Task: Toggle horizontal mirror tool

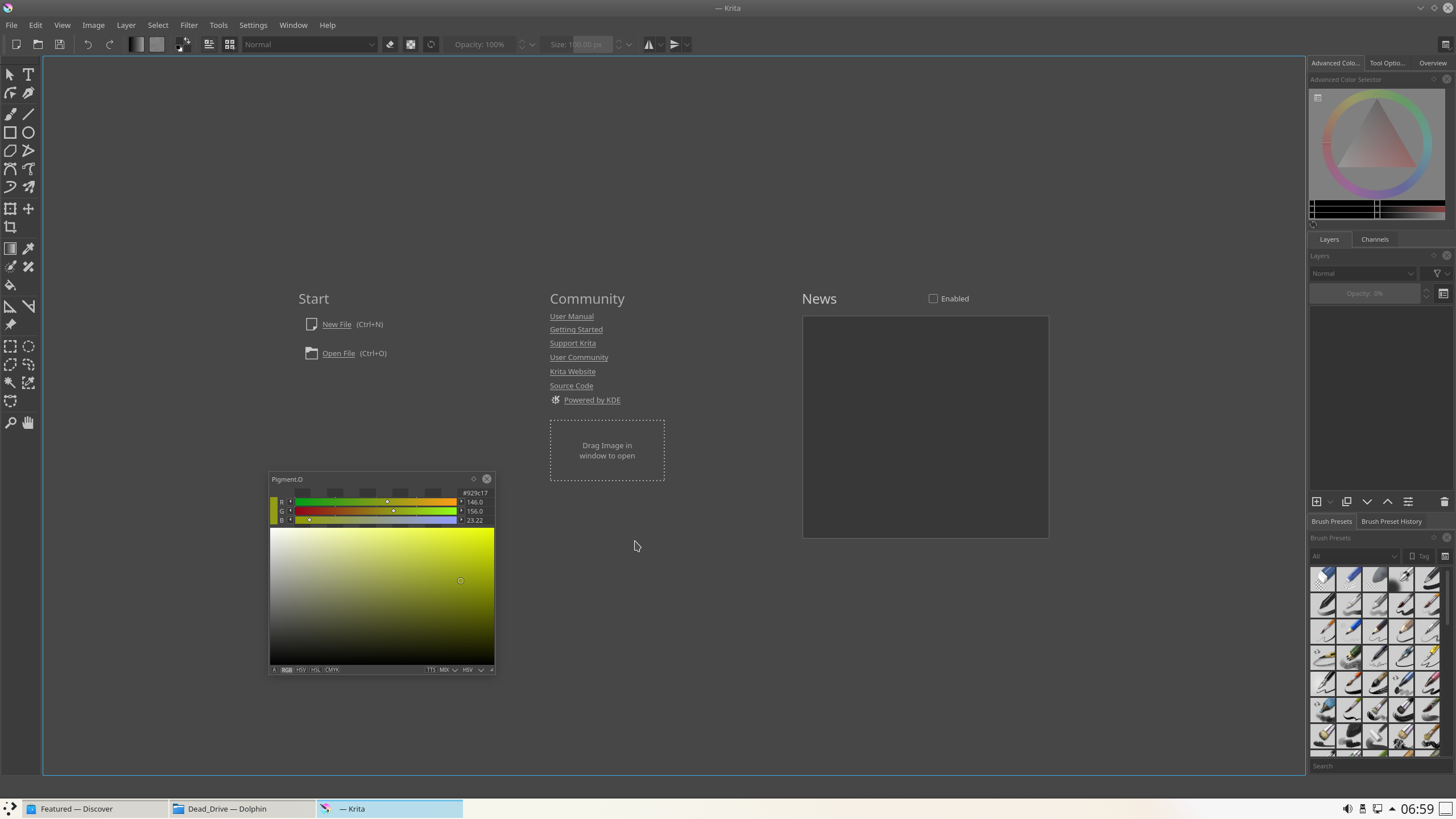Action: 649,44
